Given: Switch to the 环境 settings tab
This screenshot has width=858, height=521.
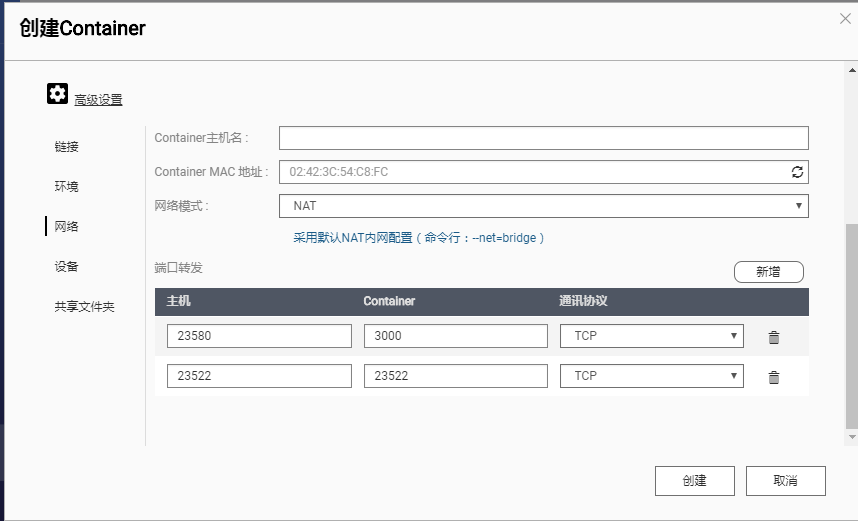Looking at the screenshot, I should pos(67,187).
